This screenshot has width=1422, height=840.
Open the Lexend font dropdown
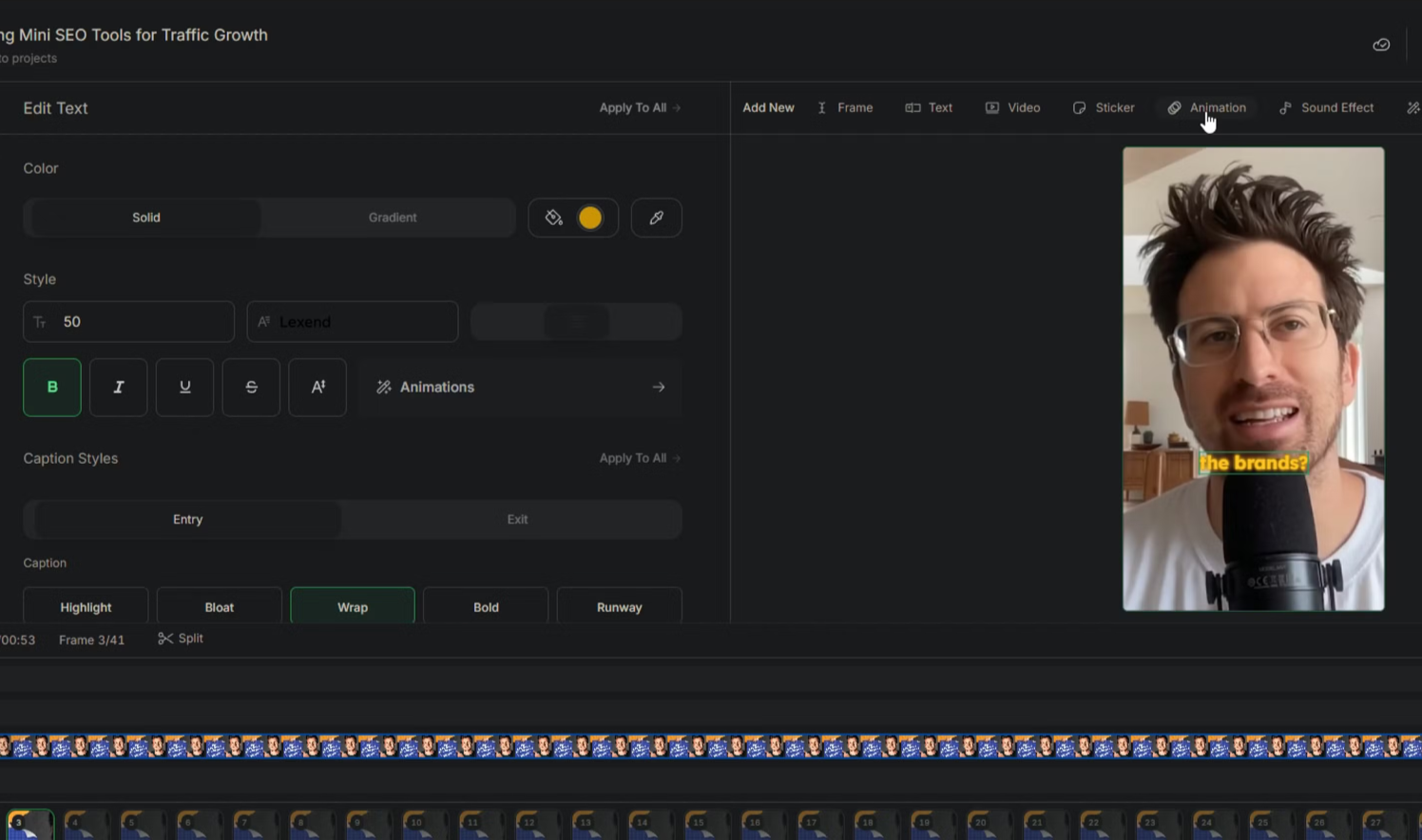click(x=353, y=322)
